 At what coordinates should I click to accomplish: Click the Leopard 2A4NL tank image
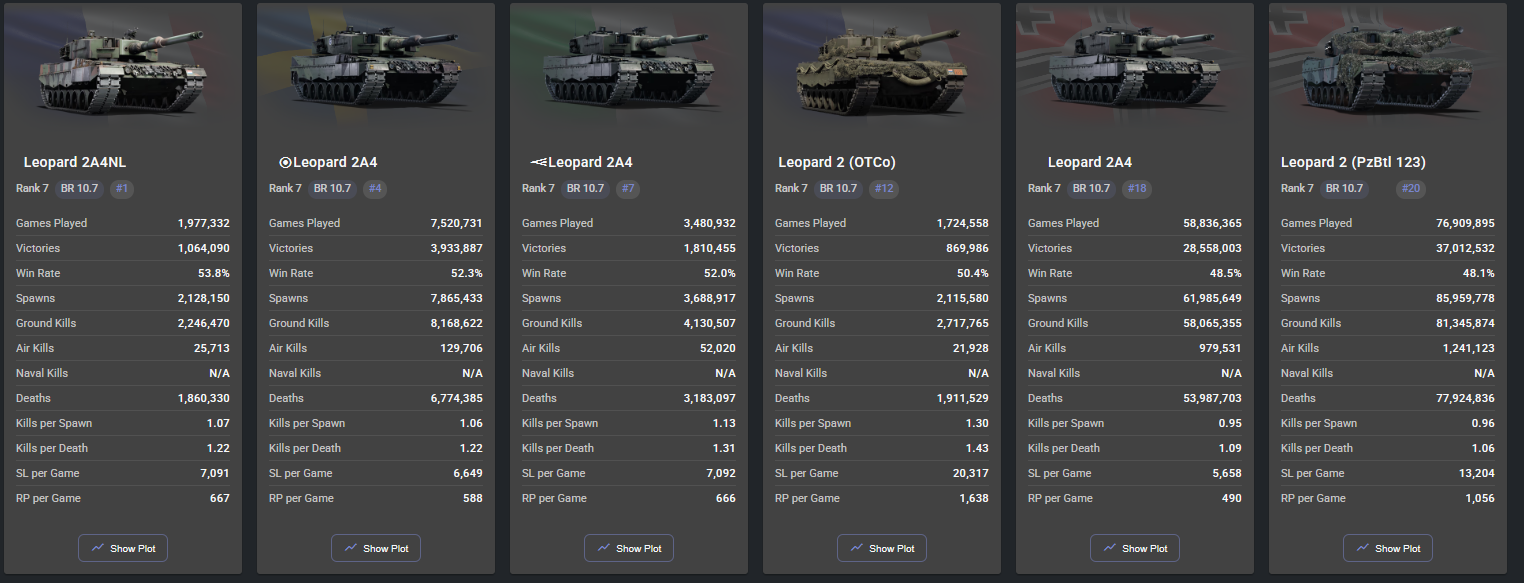coord(122,68)
